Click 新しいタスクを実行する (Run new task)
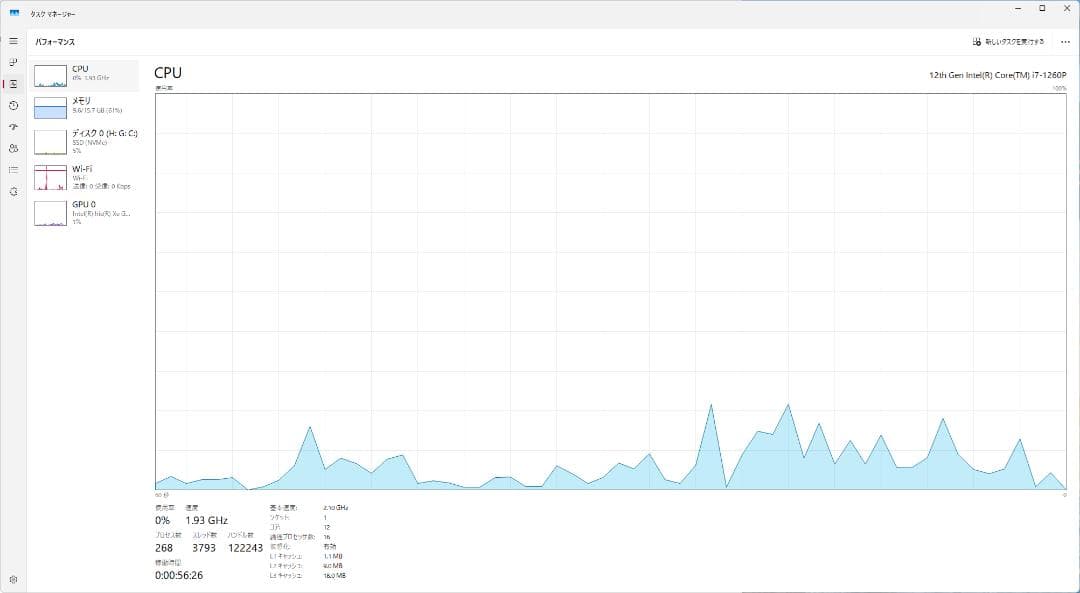Screen dimensions: 1080x593 click(x=1008, y=42)
